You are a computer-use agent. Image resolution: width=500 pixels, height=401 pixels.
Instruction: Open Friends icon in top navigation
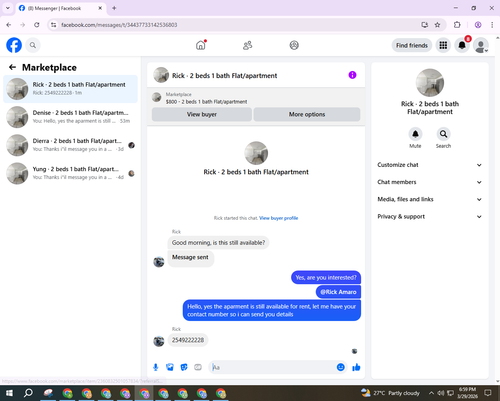(247, 45)
